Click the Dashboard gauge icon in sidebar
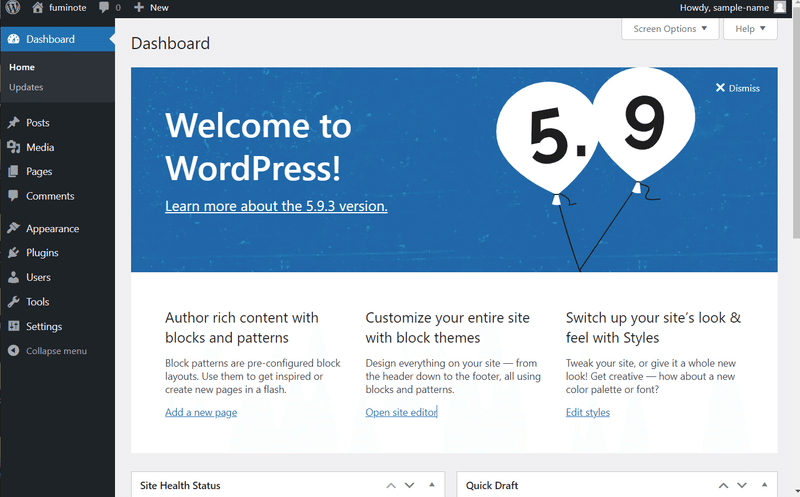 [13, 39]
